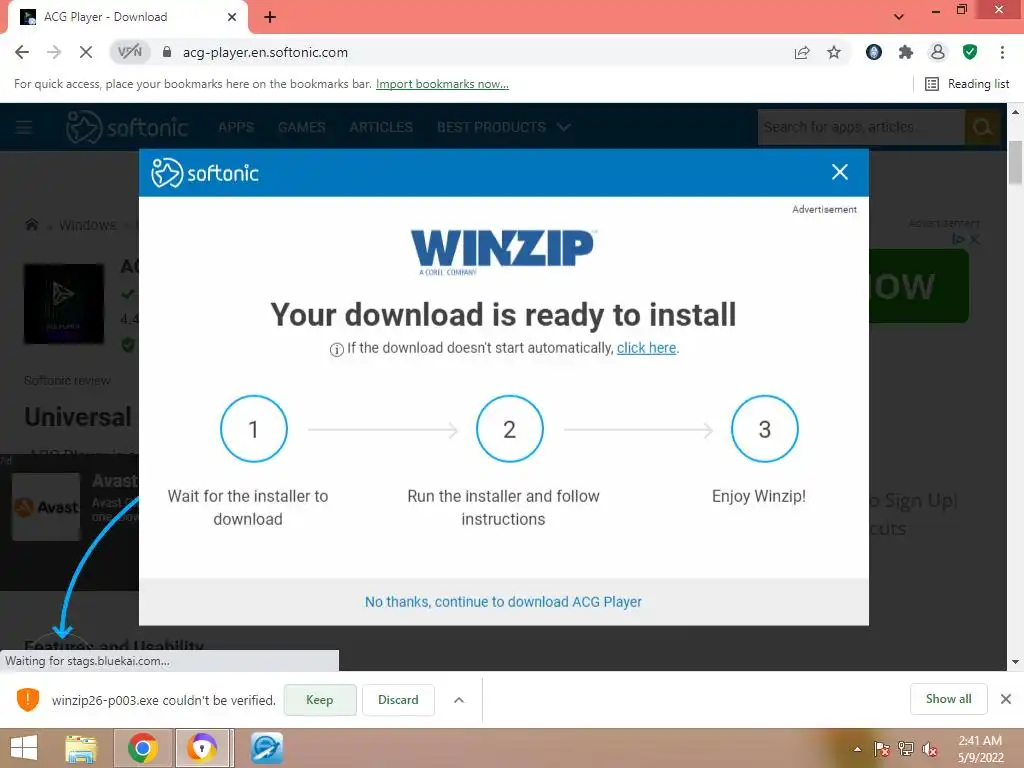This screenshot has height=768, width=1024.
Task: Click the address bar URL
Action: [265, 52]
